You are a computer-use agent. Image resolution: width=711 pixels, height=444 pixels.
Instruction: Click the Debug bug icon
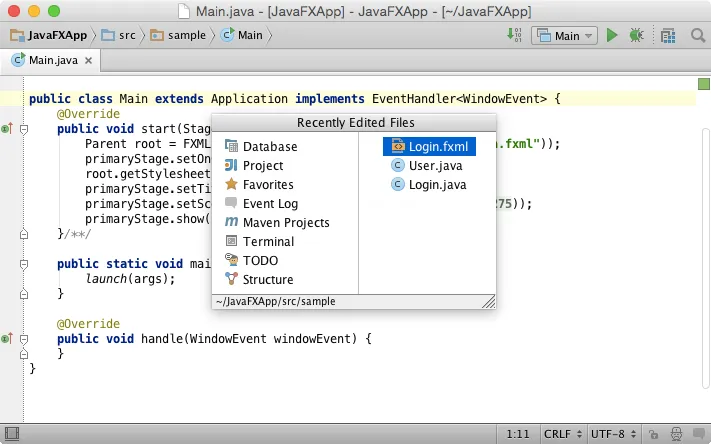637,35
